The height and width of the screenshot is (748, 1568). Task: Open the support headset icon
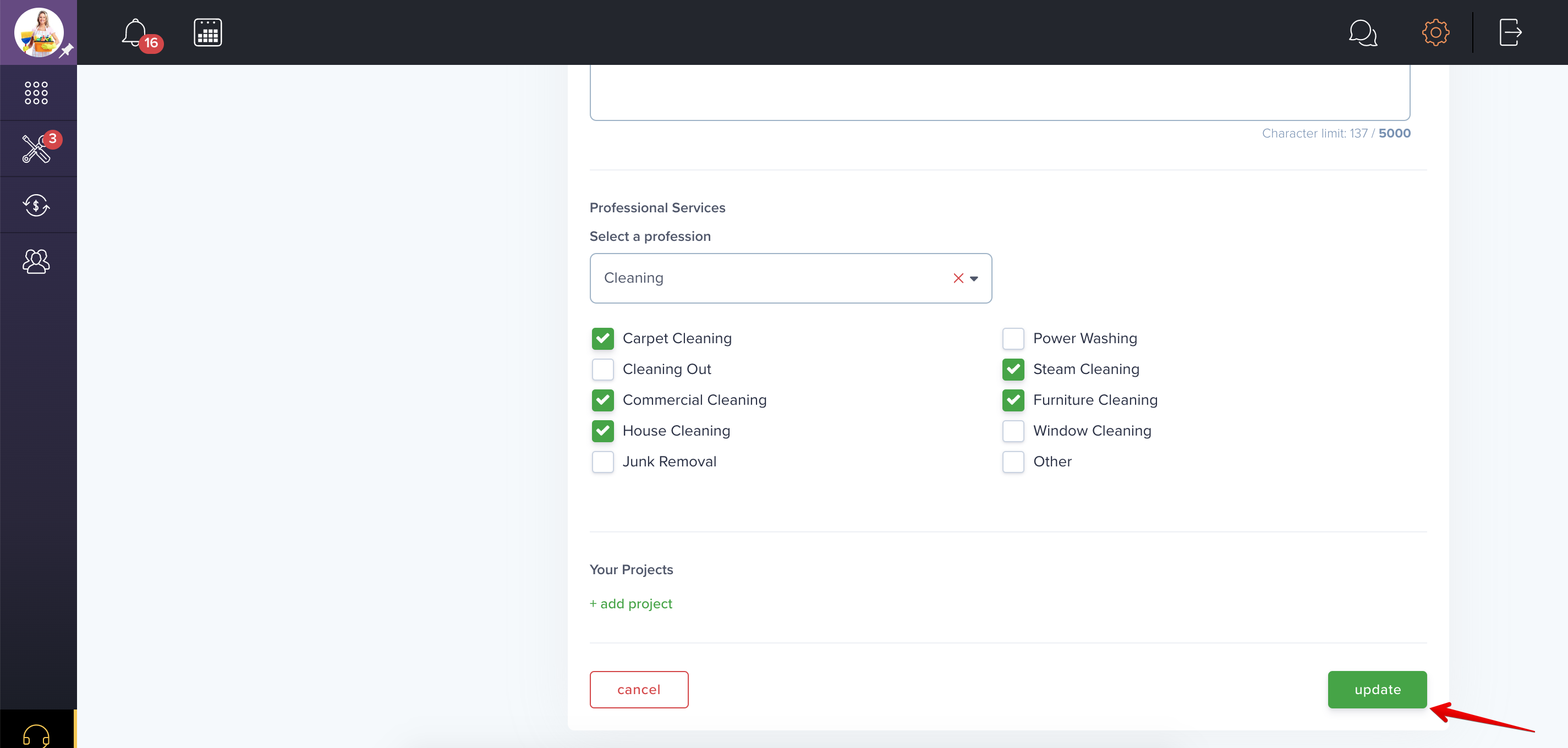[x=36, y=735]
